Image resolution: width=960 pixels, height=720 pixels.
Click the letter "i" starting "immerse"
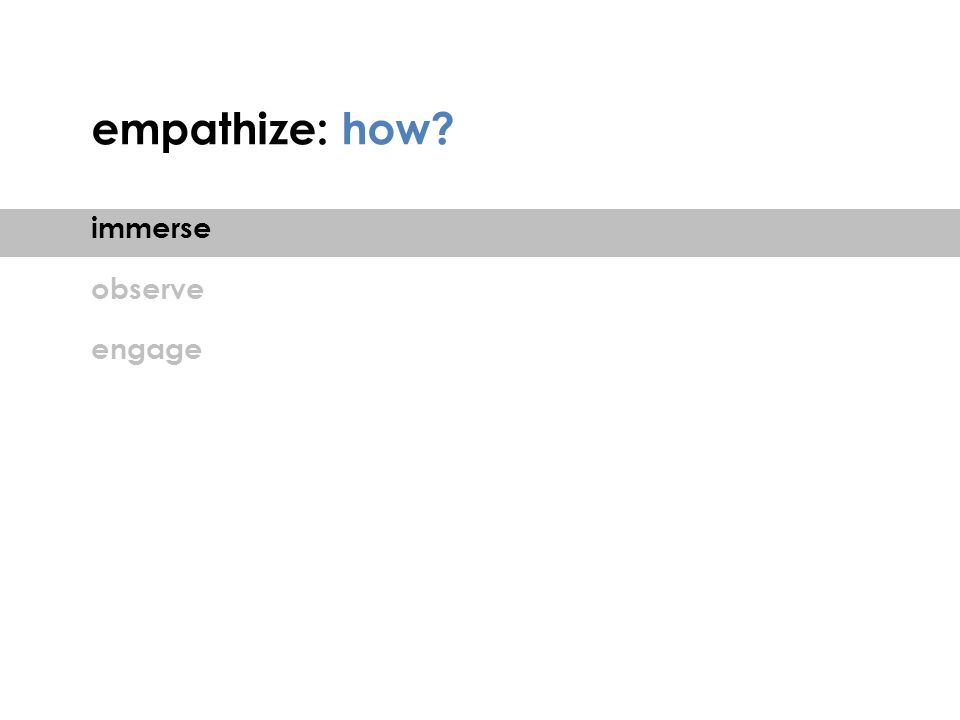click(x=94, y=228)
